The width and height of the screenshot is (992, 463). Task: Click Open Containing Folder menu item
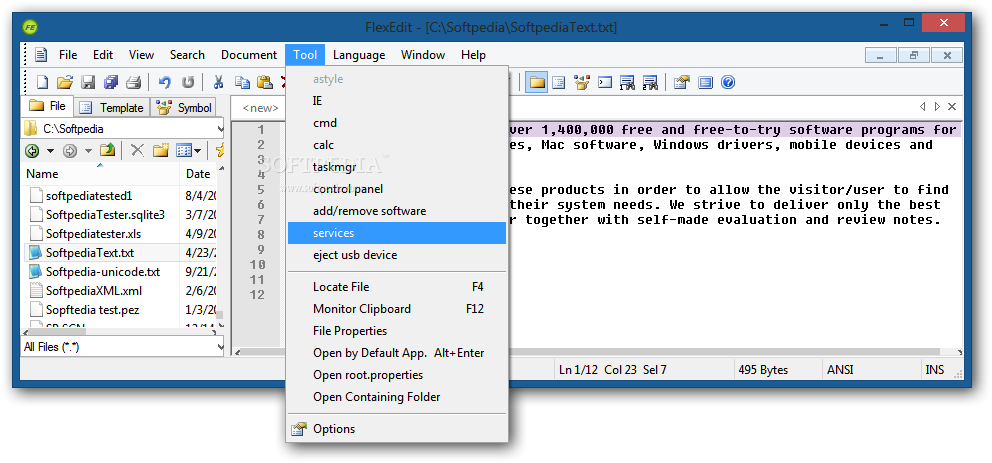coord(397,397)
